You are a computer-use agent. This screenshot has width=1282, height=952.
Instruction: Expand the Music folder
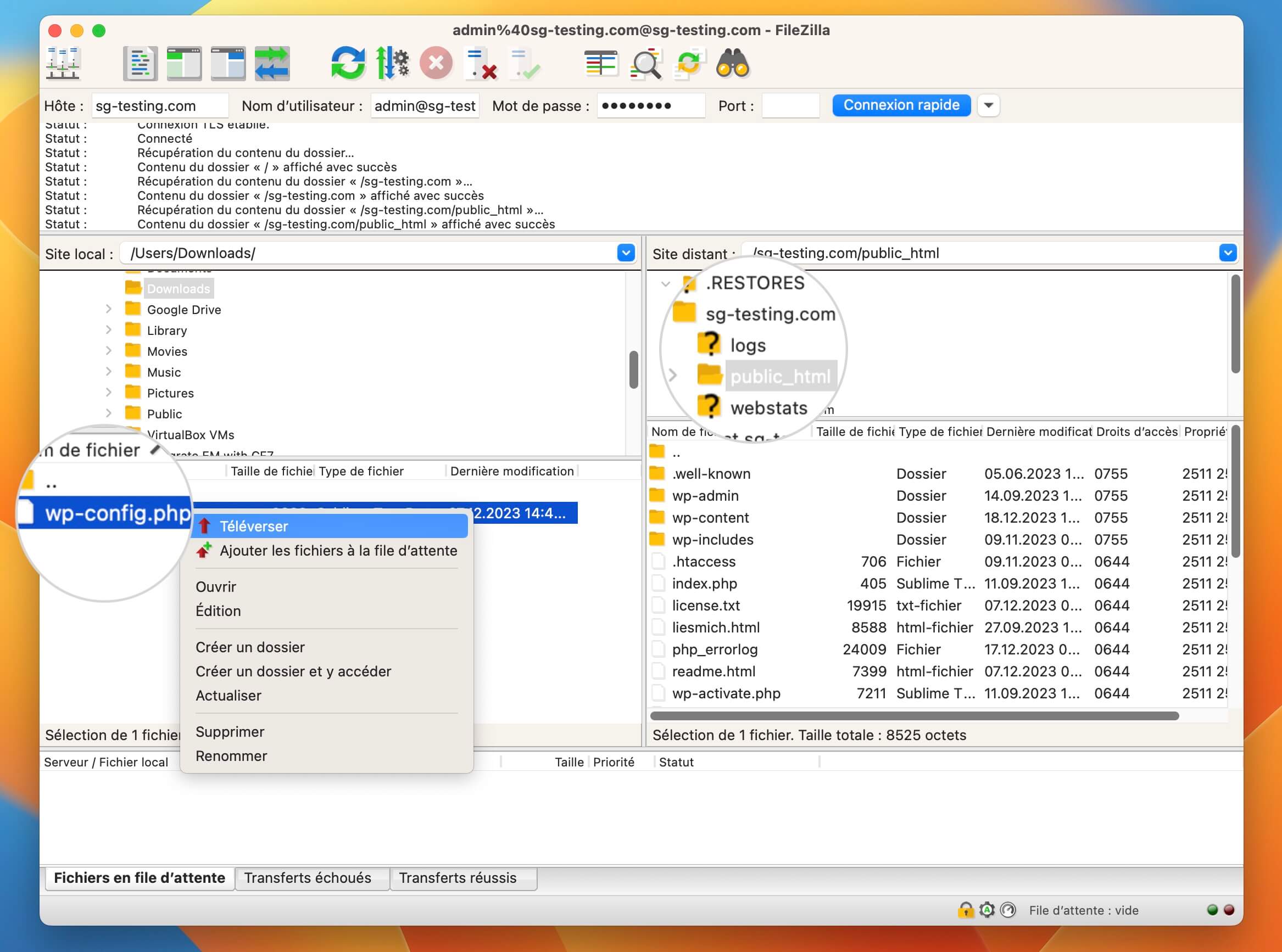[108, 371]
